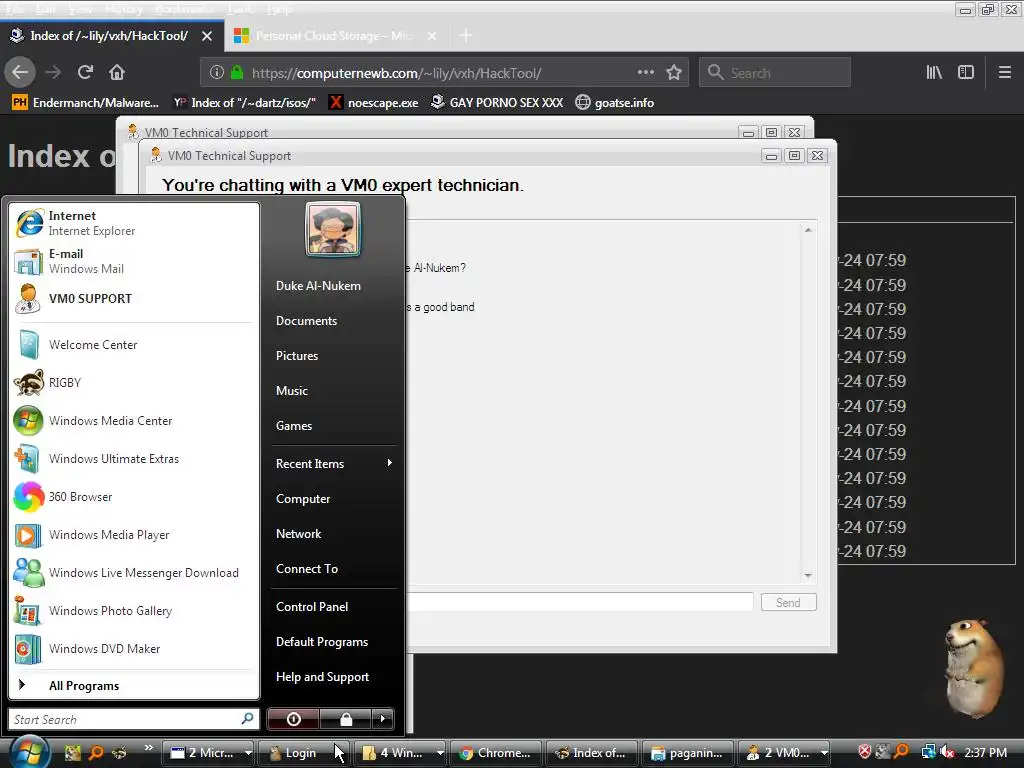This screenshot has height=768, width=1024.
Task: Click the muted volume tray icon
Action: coord(947,752)
